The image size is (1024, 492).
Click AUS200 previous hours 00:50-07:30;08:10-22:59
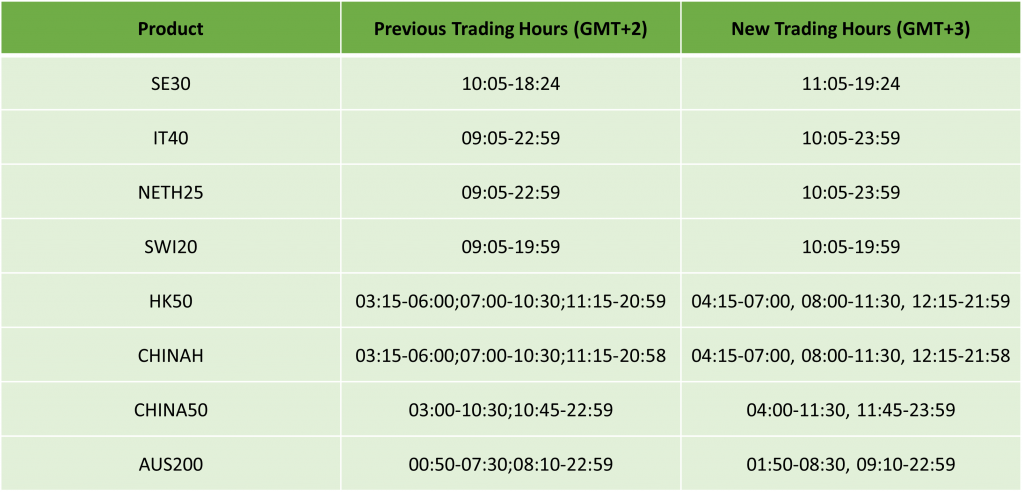(510, 464)
